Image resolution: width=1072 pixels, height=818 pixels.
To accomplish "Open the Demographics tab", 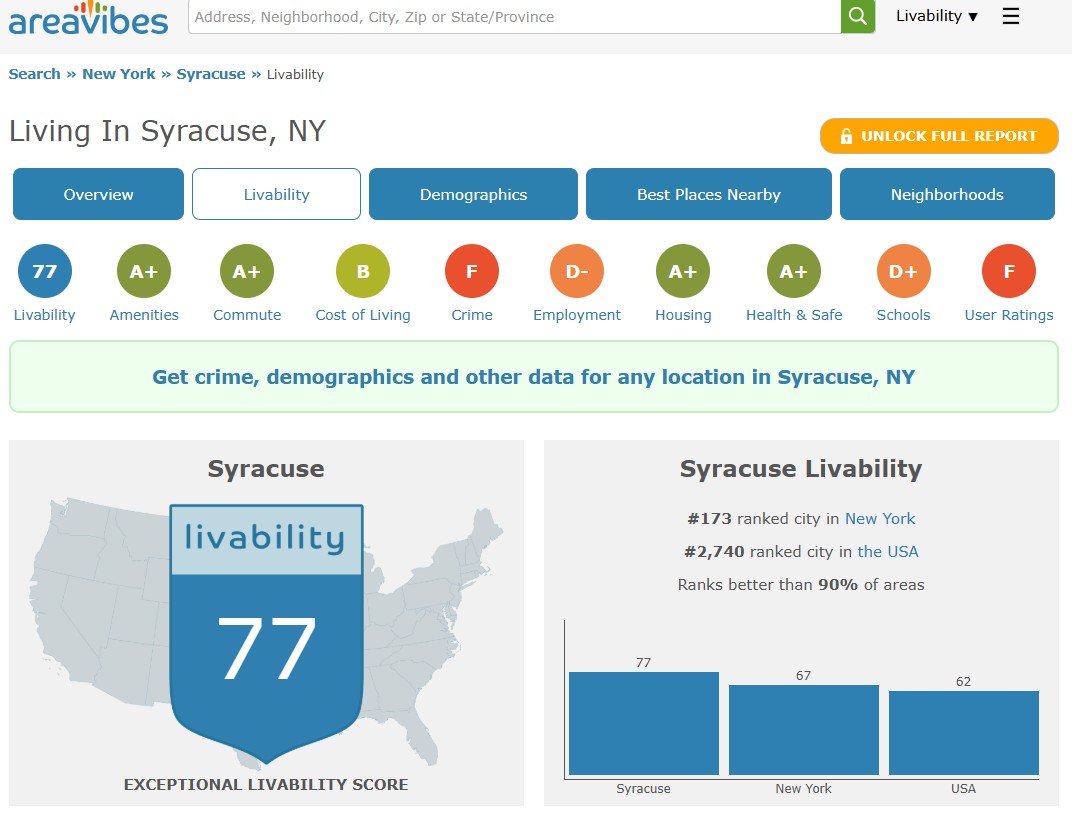I will pos(473,194).
